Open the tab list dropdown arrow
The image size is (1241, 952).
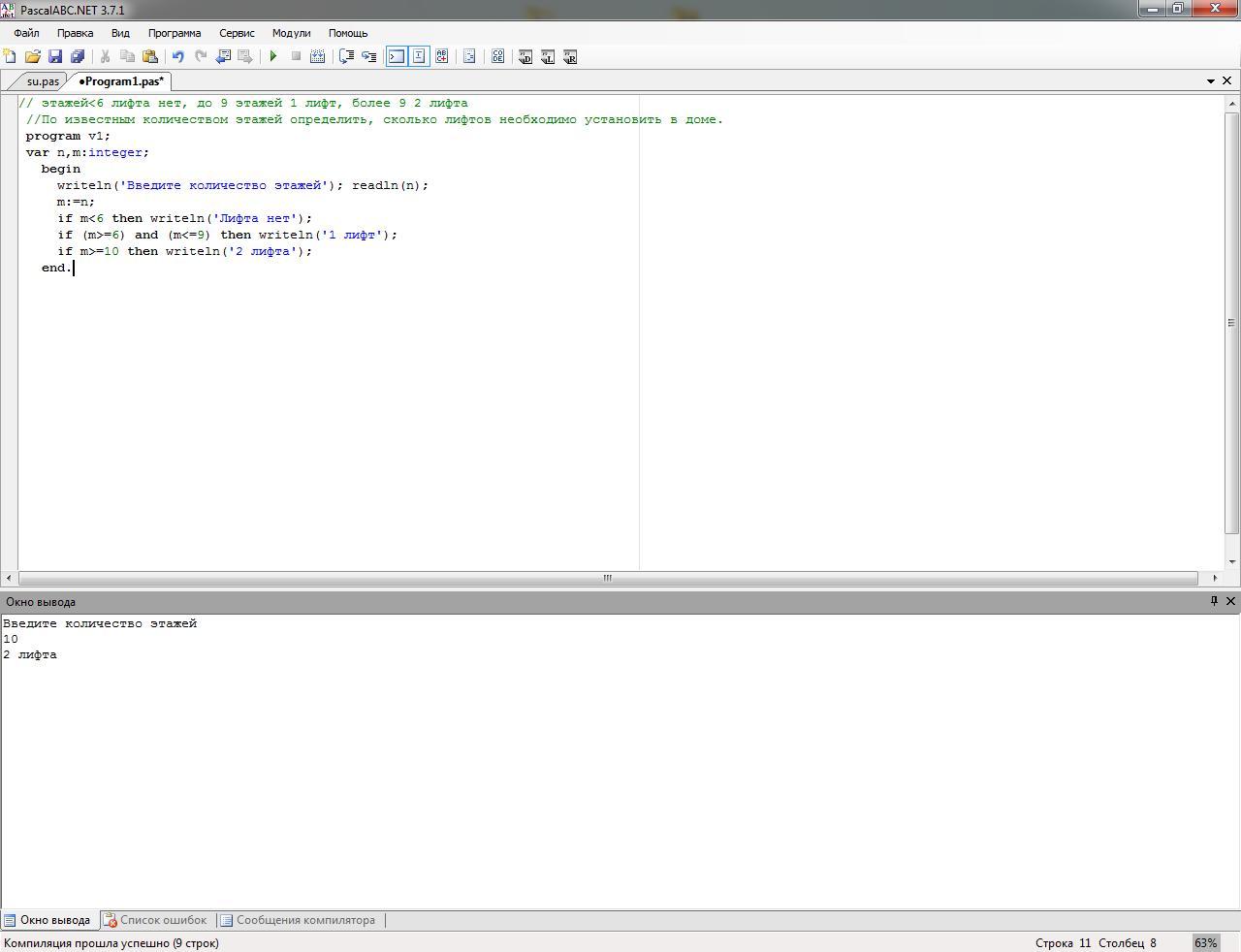[x=1211, y=81]
